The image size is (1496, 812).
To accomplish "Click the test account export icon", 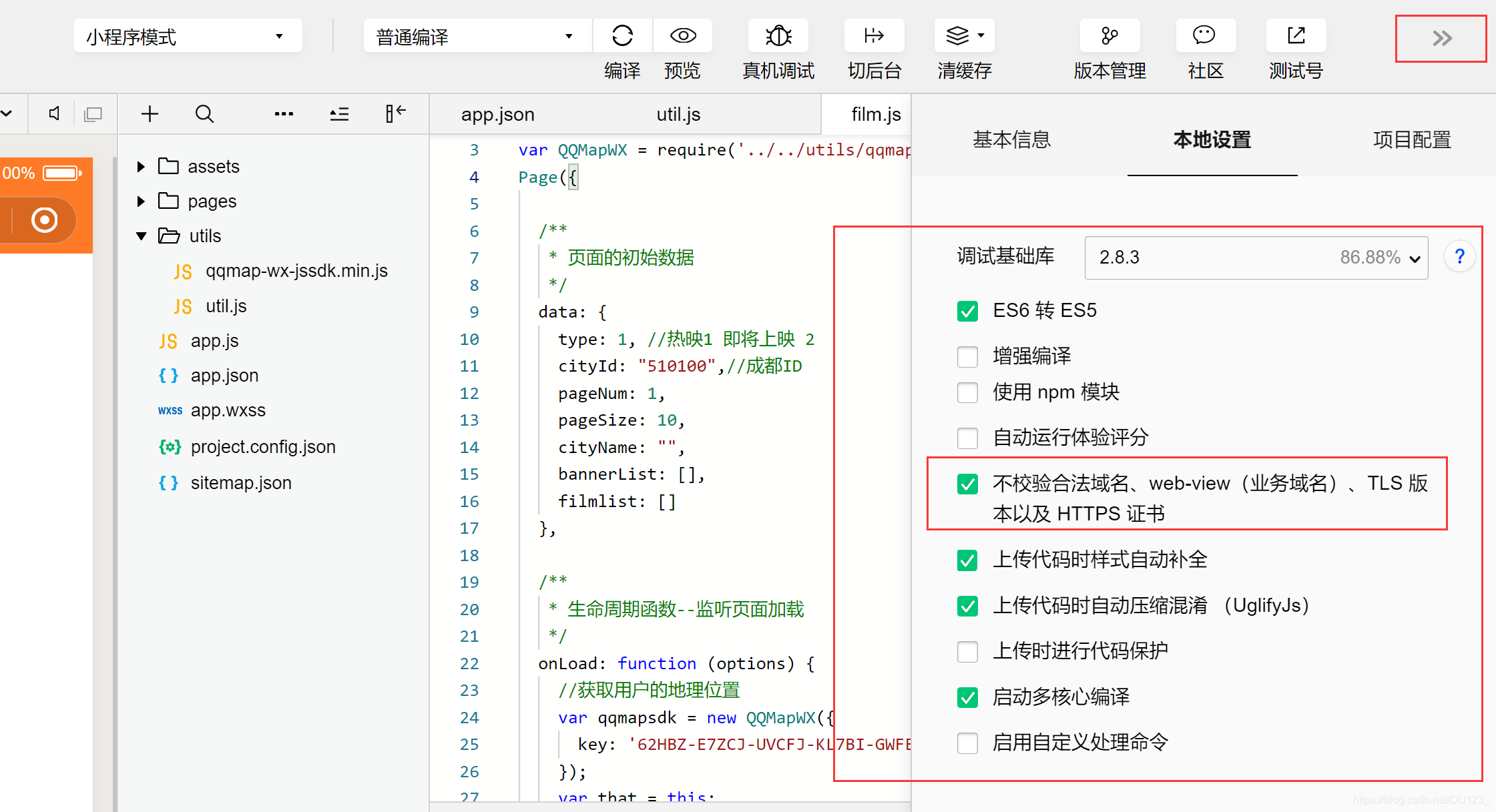I will click(1296, 35).
